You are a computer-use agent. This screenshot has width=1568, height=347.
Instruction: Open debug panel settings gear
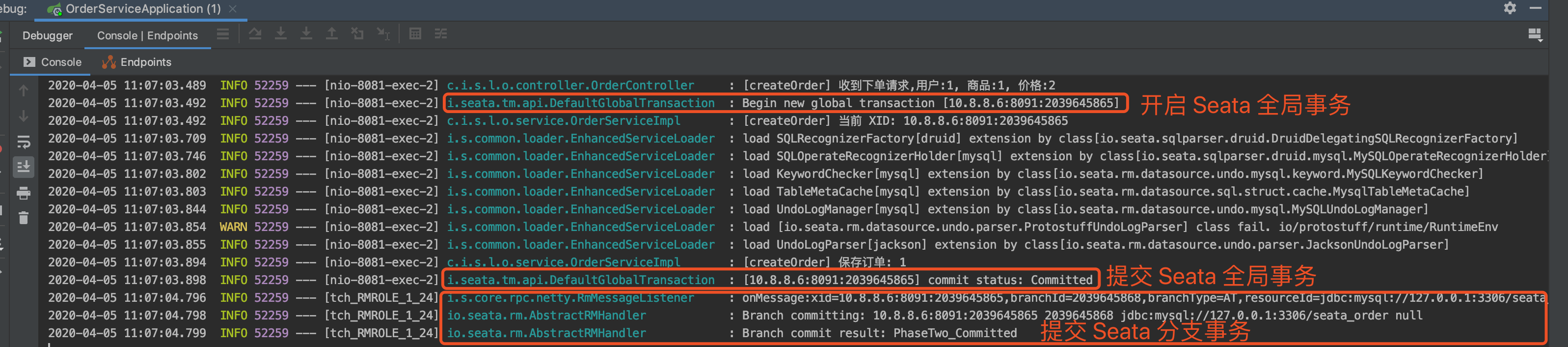click(1510, 8)
